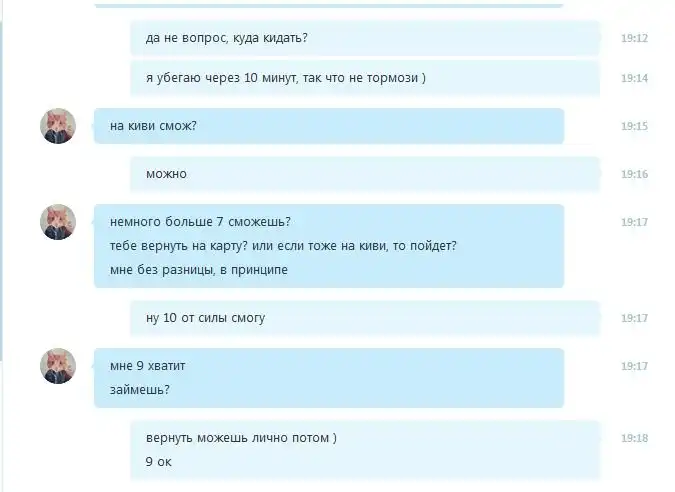Viewport: 675px width, 492px height.
Task: Click the avatar beside 'на киви смож?'
Action: pyautogui.click(x=58, y=126)
